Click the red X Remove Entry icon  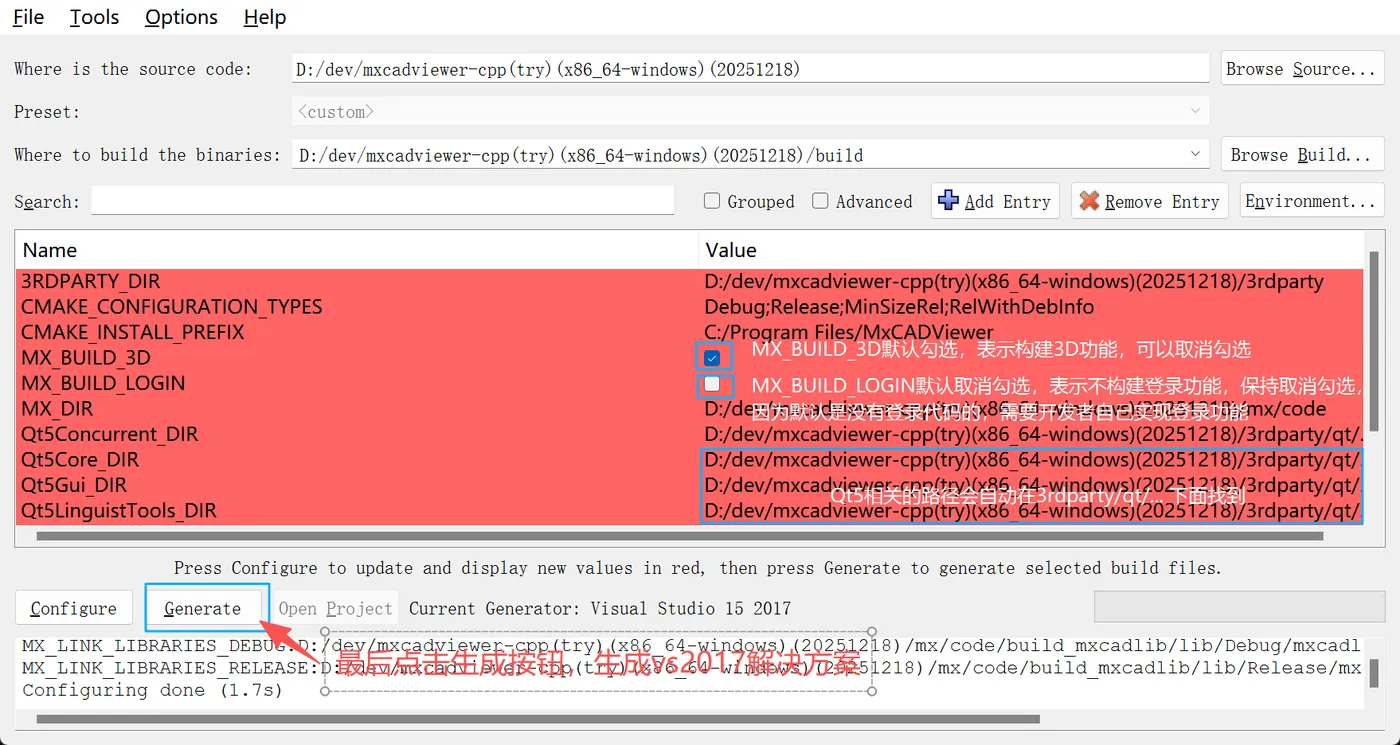[x=1089, y=201]
